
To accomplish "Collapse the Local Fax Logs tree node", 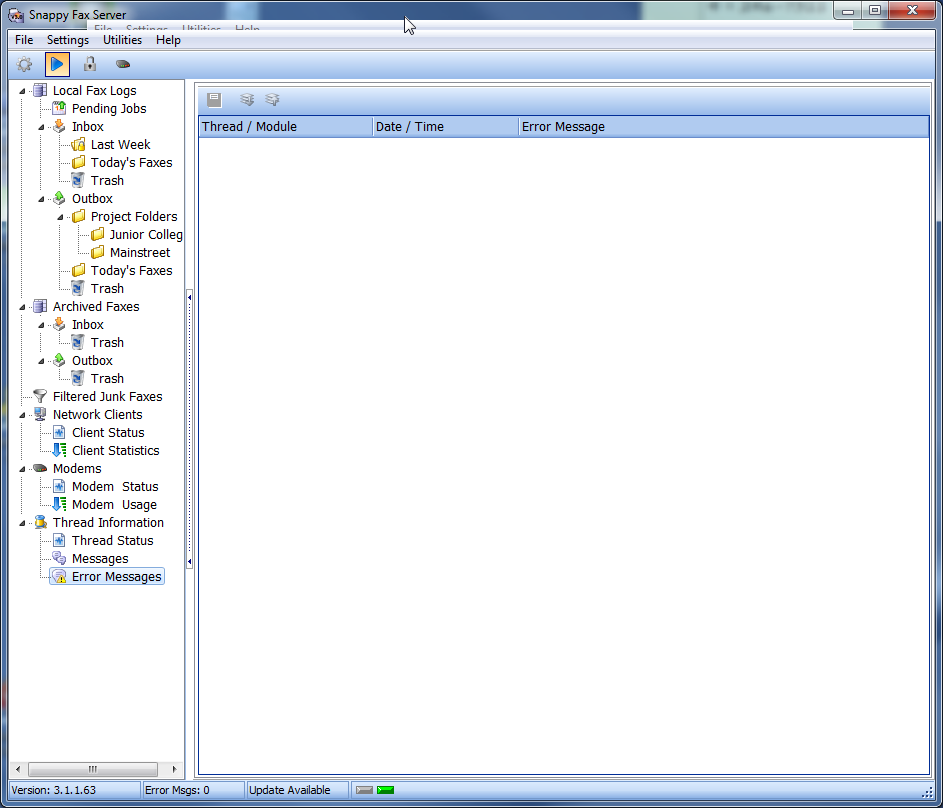I will coord(23,91).
